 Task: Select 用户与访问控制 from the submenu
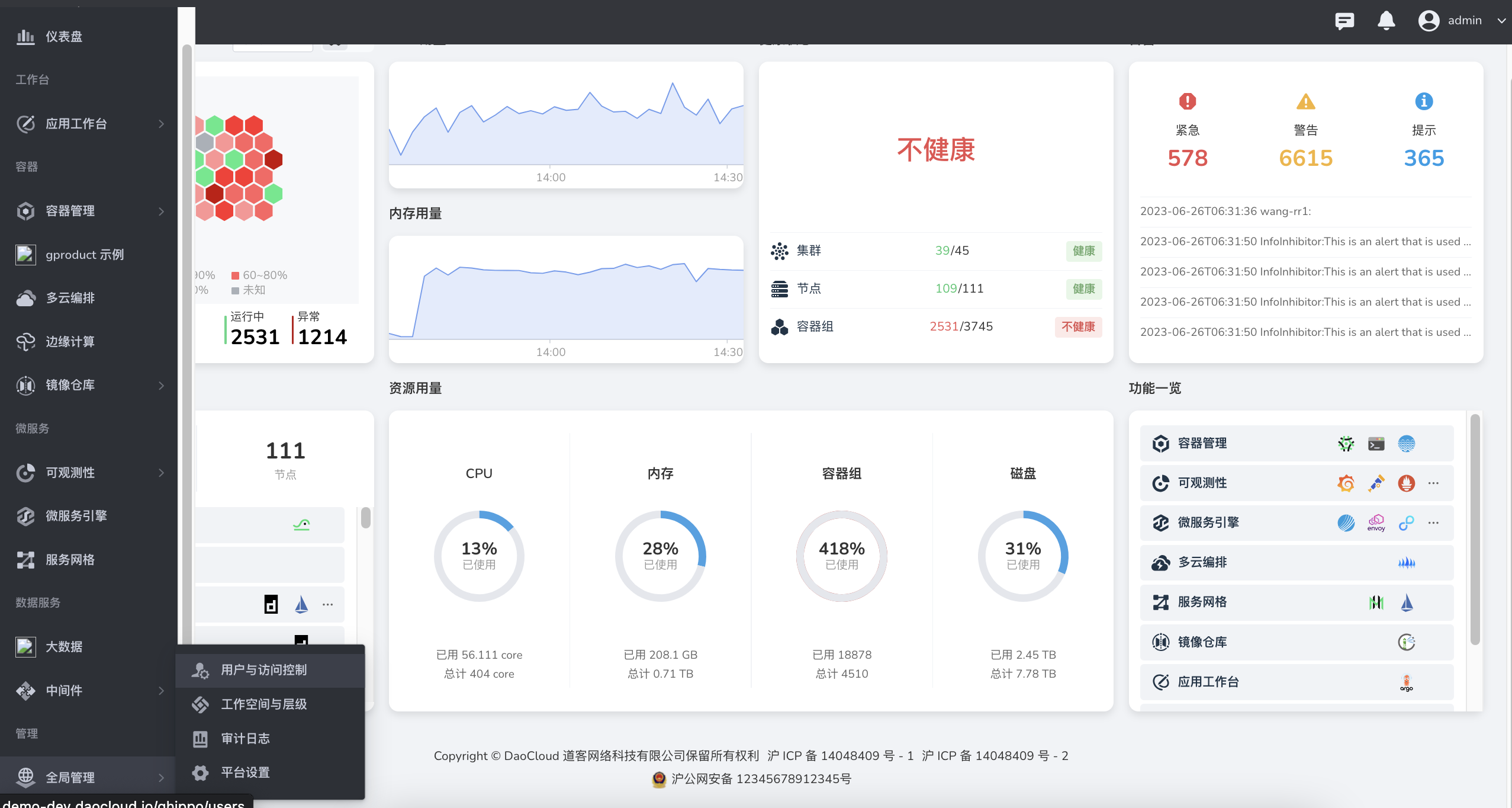[x=270, y=670]
